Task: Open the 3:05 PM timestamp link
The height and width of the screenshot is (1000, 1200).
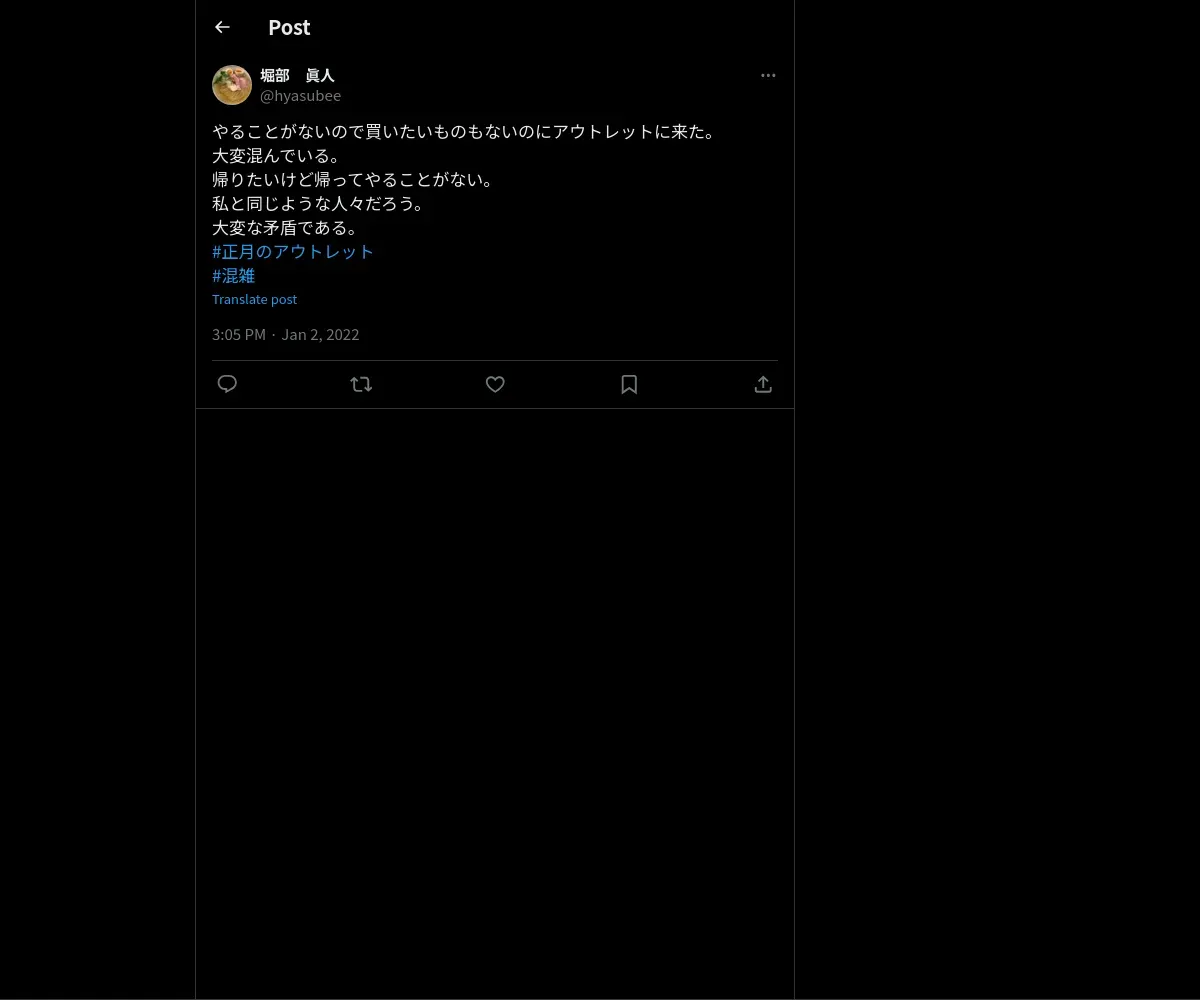Action: [239, 334]
